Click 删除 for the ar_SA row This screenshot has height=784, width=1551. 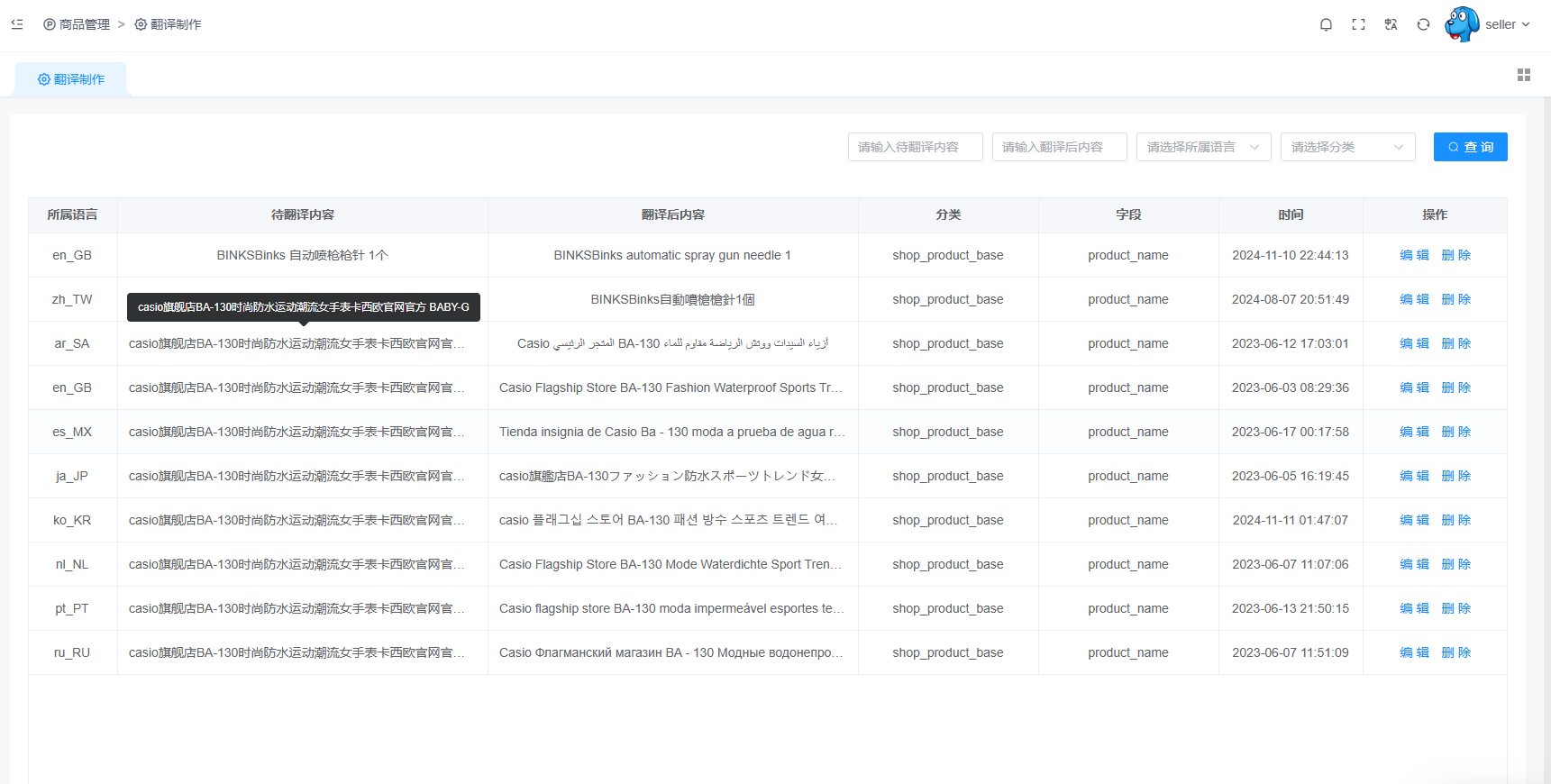[1455, 343]
